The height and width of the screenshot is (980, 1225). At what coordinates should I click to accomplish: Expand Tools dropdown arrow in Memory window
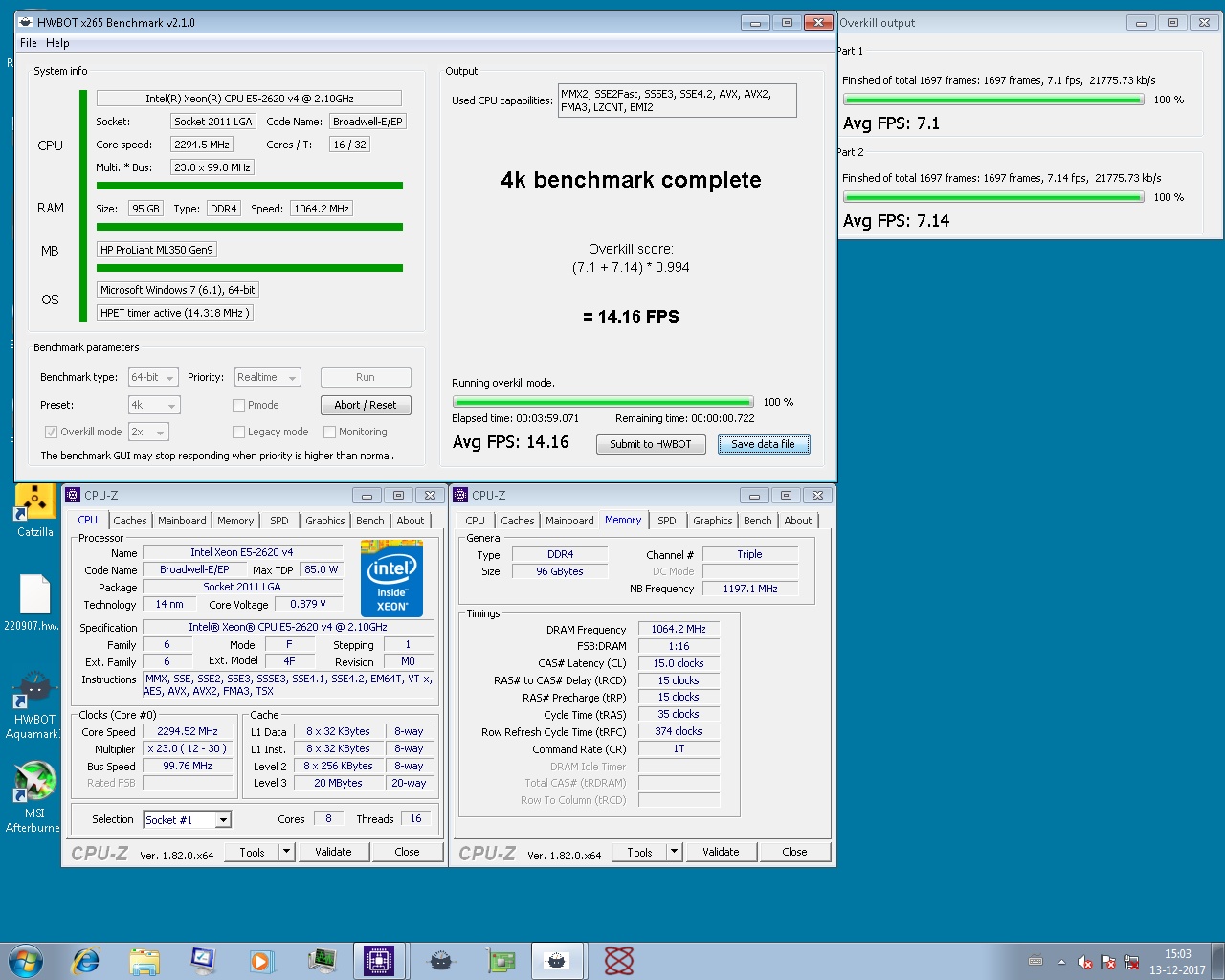[x=674, y=852]
